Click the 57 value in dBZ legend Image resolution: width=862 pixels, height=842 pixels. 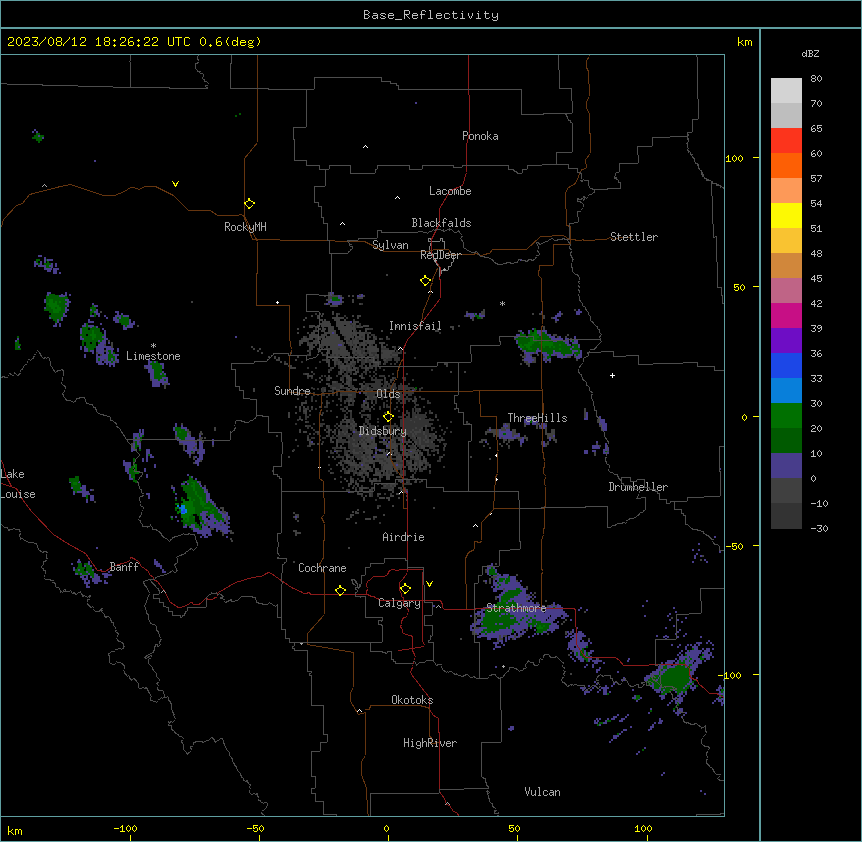(816, 179)
